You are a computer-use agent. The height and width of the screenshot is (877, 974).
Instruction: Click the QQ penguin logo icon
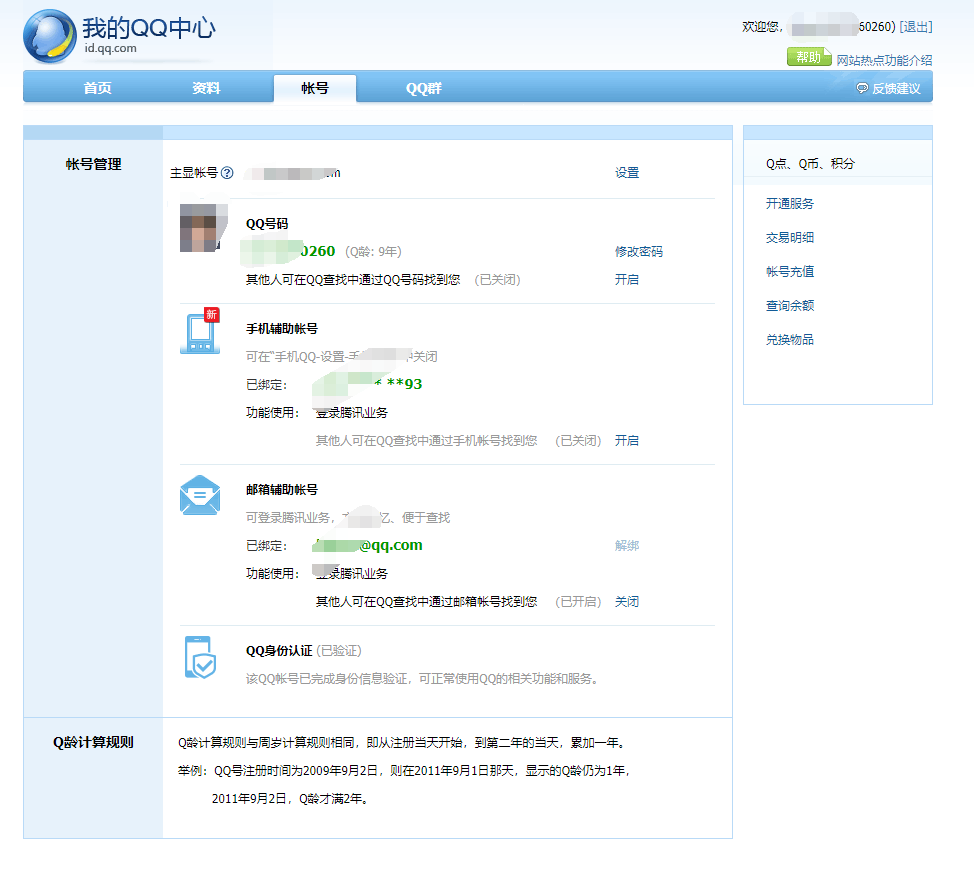click(x=49, y=36)
